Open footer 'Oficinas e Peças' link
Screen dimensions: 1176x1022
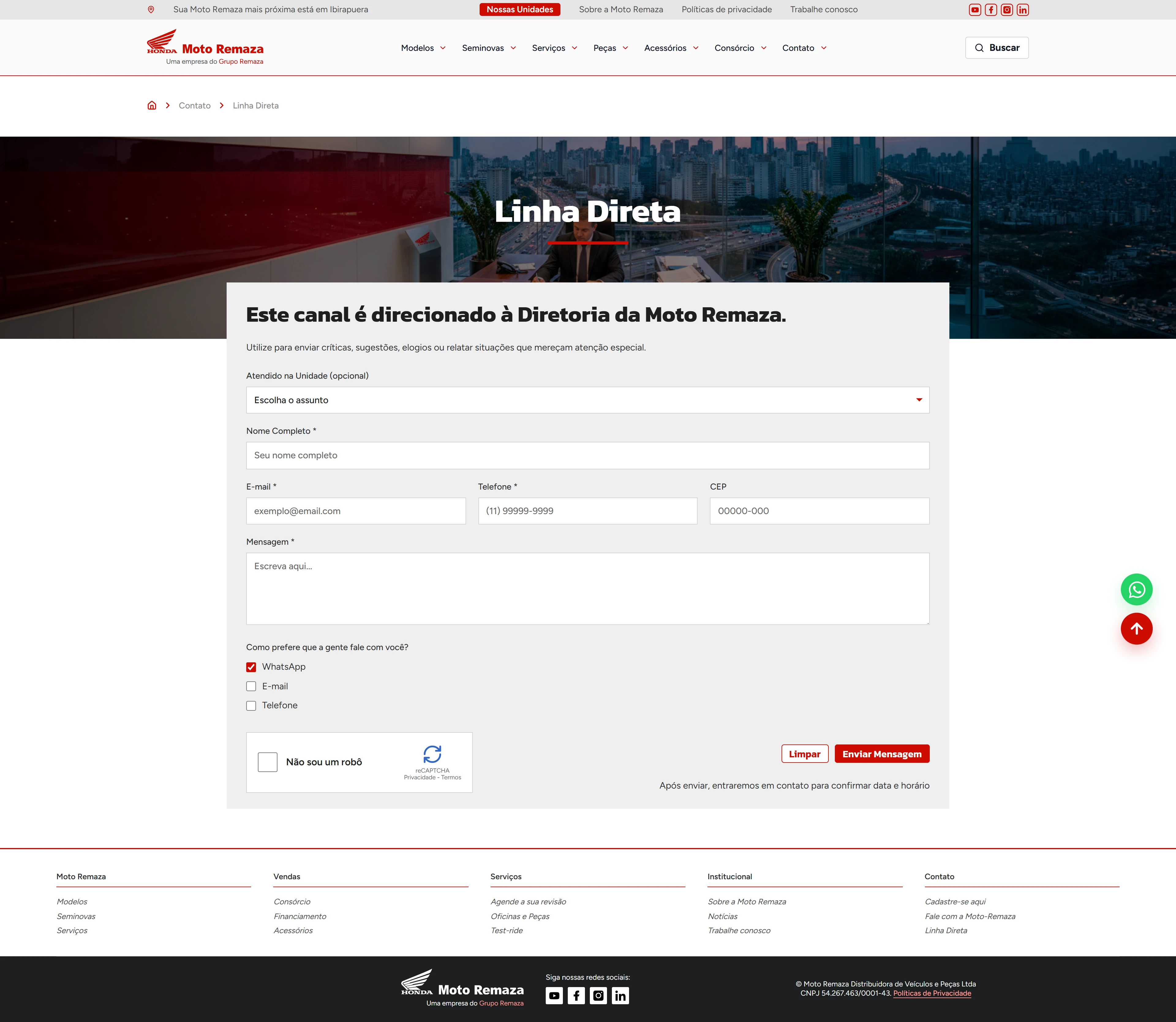(520, 917)
